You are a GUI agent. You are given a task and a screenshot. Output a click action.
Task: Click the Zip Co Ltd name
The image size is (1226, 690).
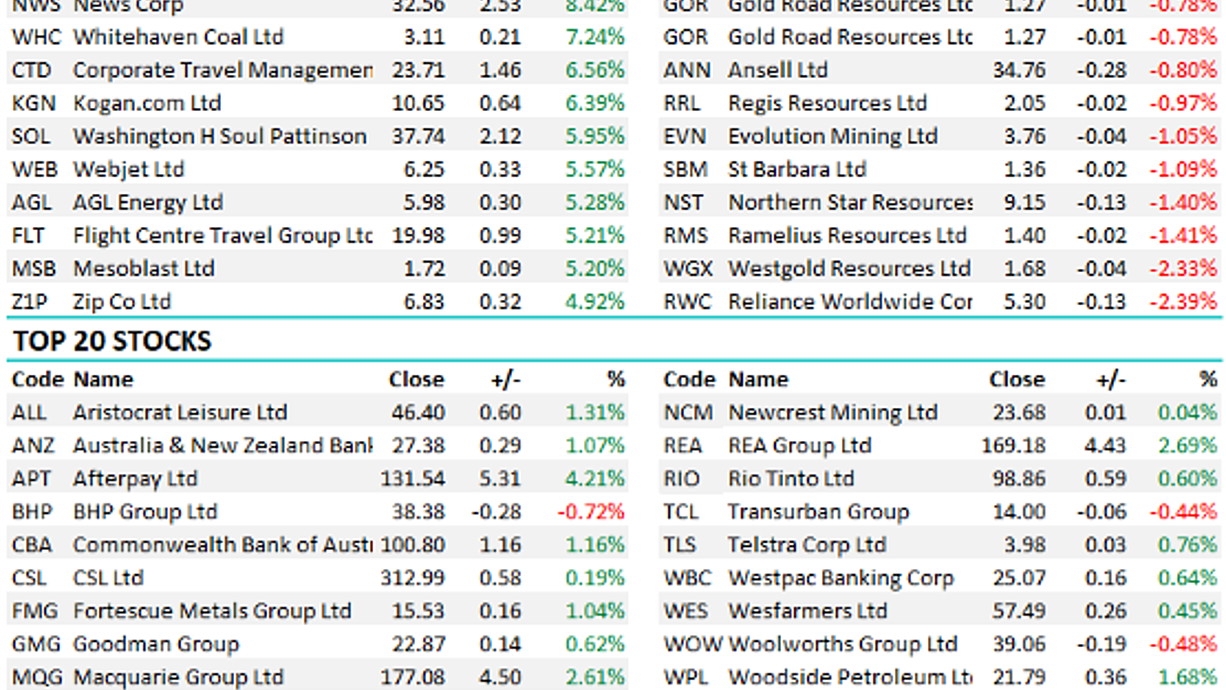[122, 301]
